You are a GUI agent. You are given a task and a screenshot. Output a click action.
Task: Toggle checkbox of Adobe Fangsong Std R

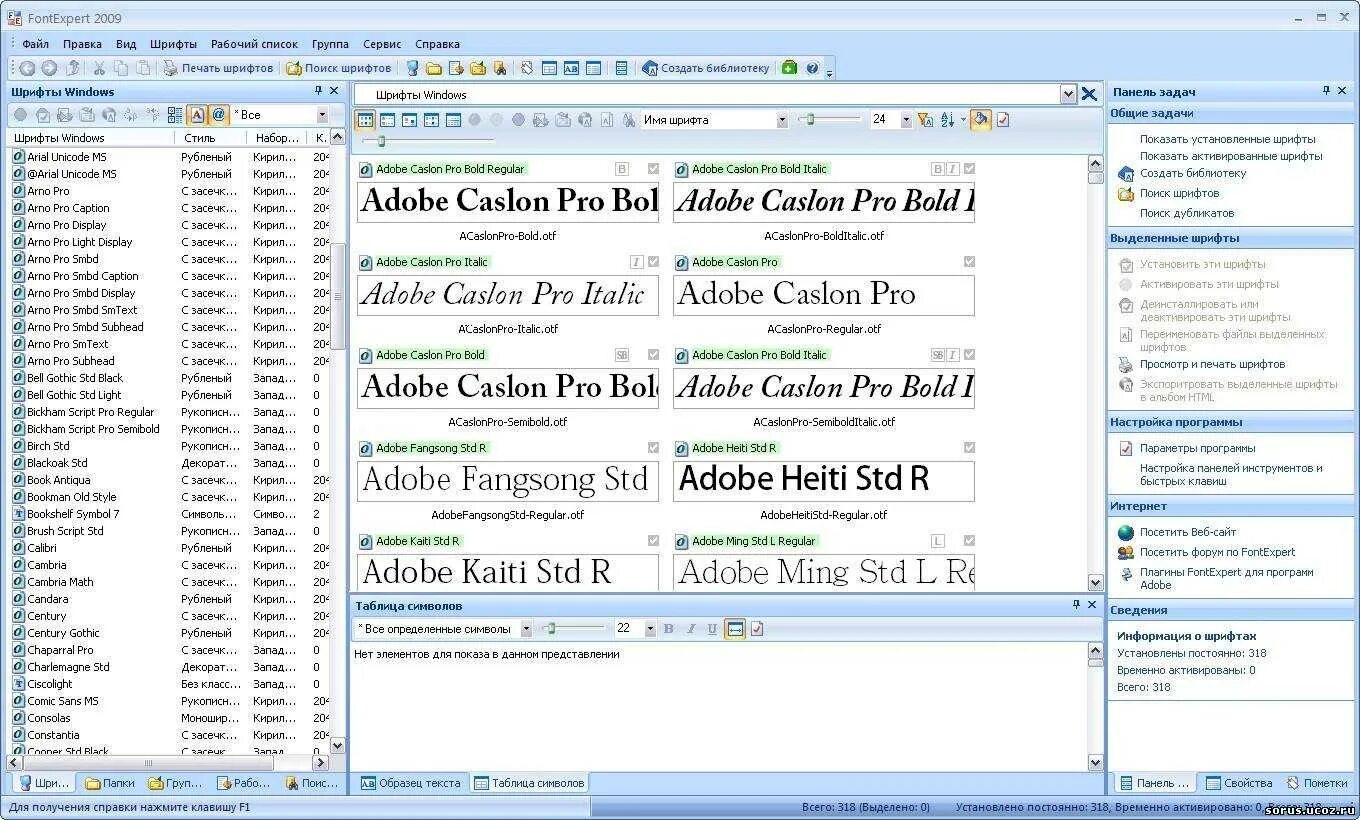[x=653, y=448]
